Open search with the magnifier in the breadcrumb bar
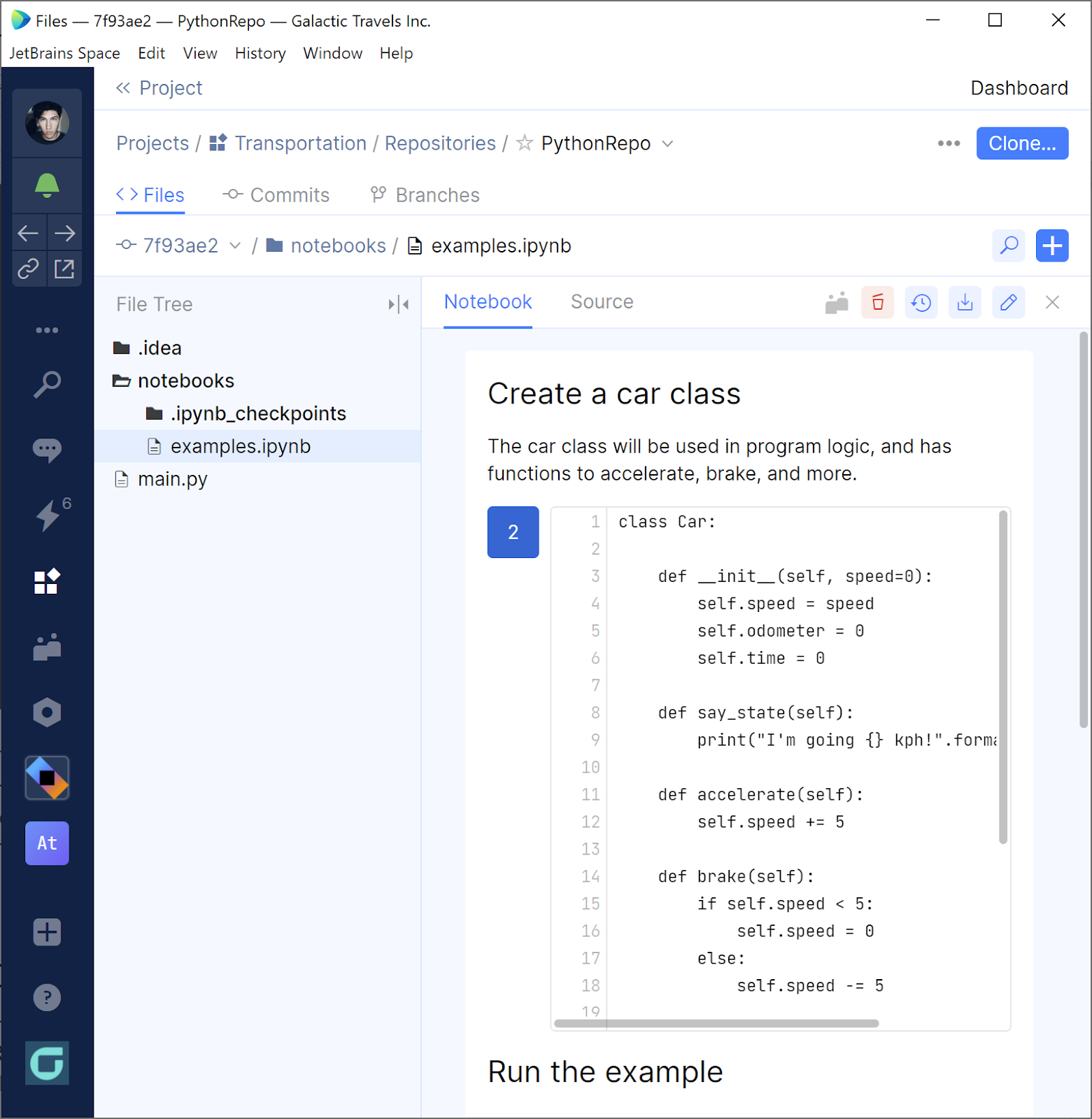The width and height of the screenshot is (1092, 1119). point(1008,245)
